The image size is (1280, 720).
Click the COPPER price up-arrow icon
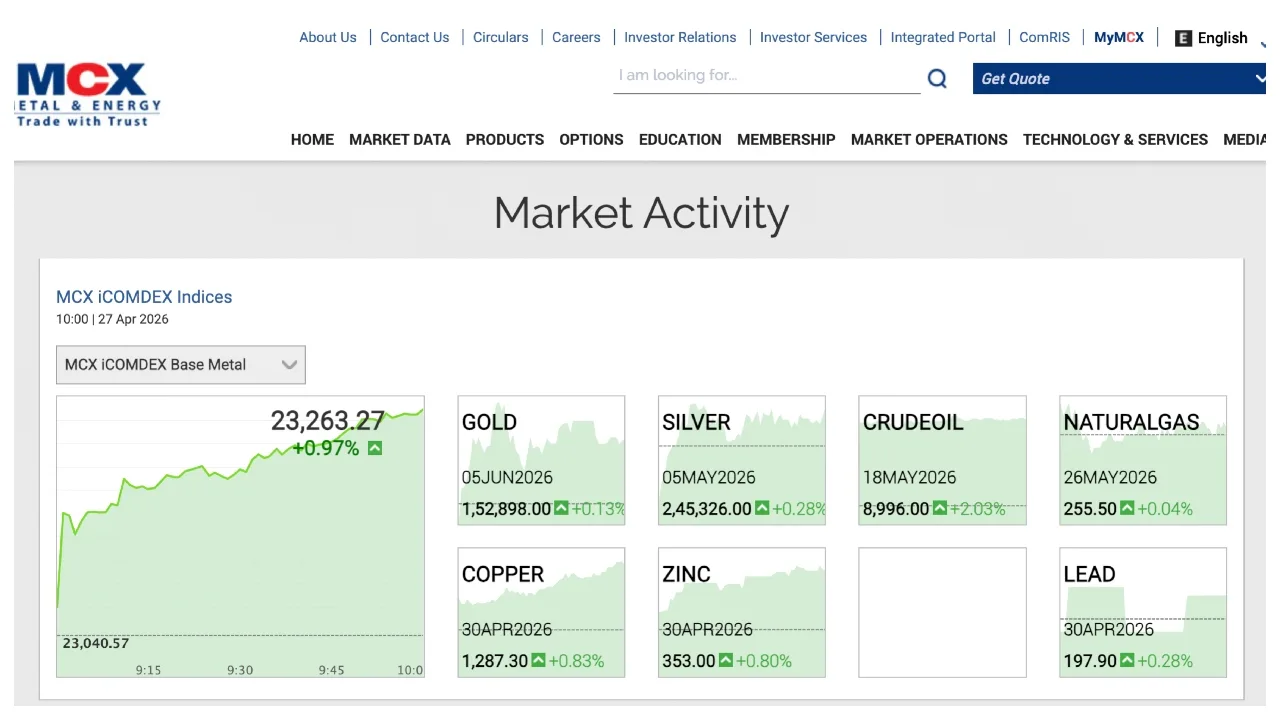click(x=538, y=661)
